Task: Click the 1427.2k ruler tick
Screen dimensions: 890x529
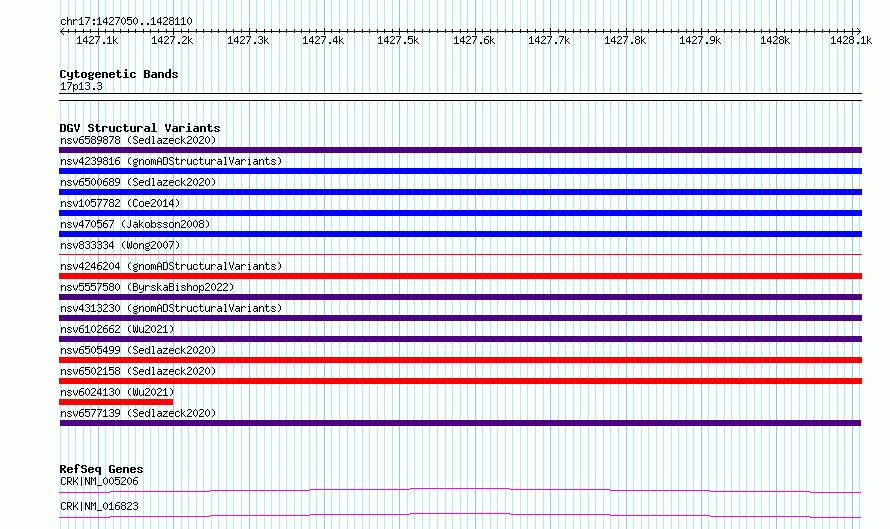Action: (172, 40)
